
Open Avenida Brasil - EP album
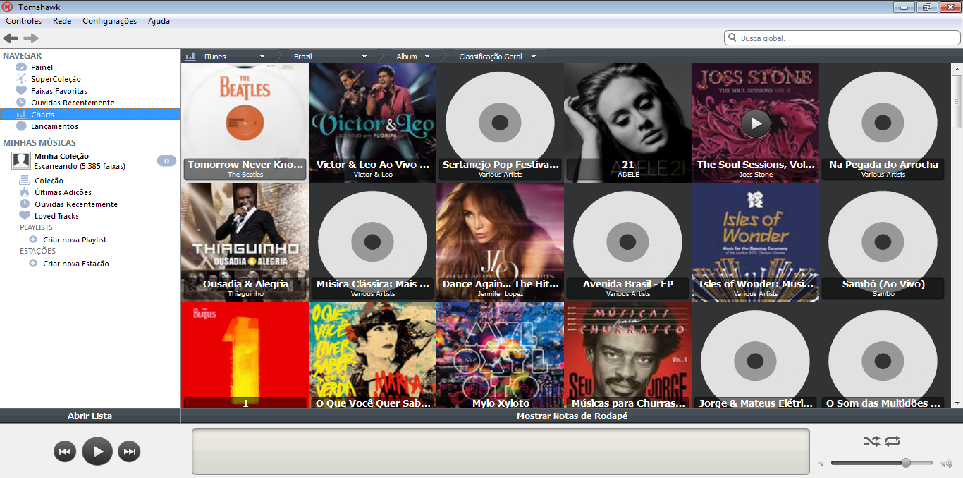[x=627, y=242]
